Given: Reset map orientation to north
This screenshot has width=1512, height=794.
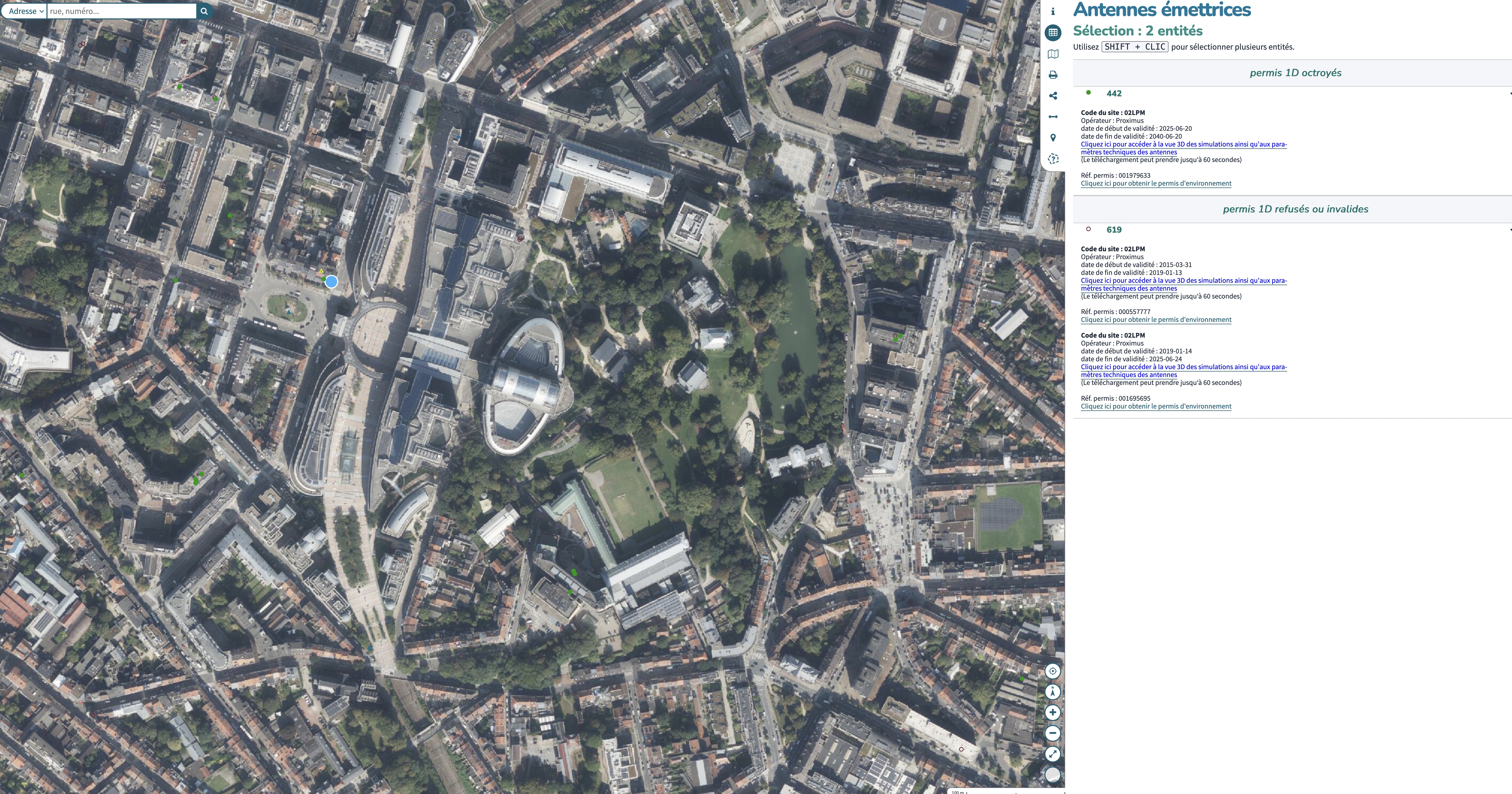Looking at the screenshot, I should (x=1053, y=692).
